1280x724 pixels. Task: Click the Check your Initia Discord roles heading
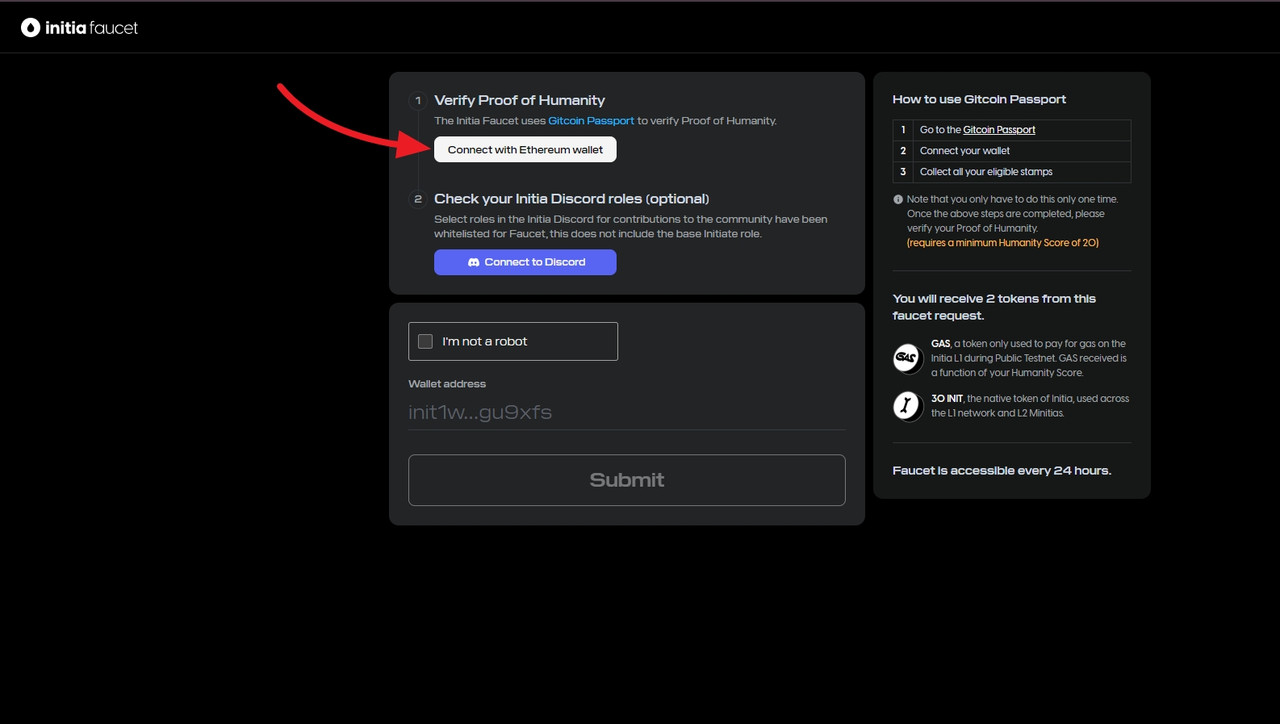tap(572, 198)
